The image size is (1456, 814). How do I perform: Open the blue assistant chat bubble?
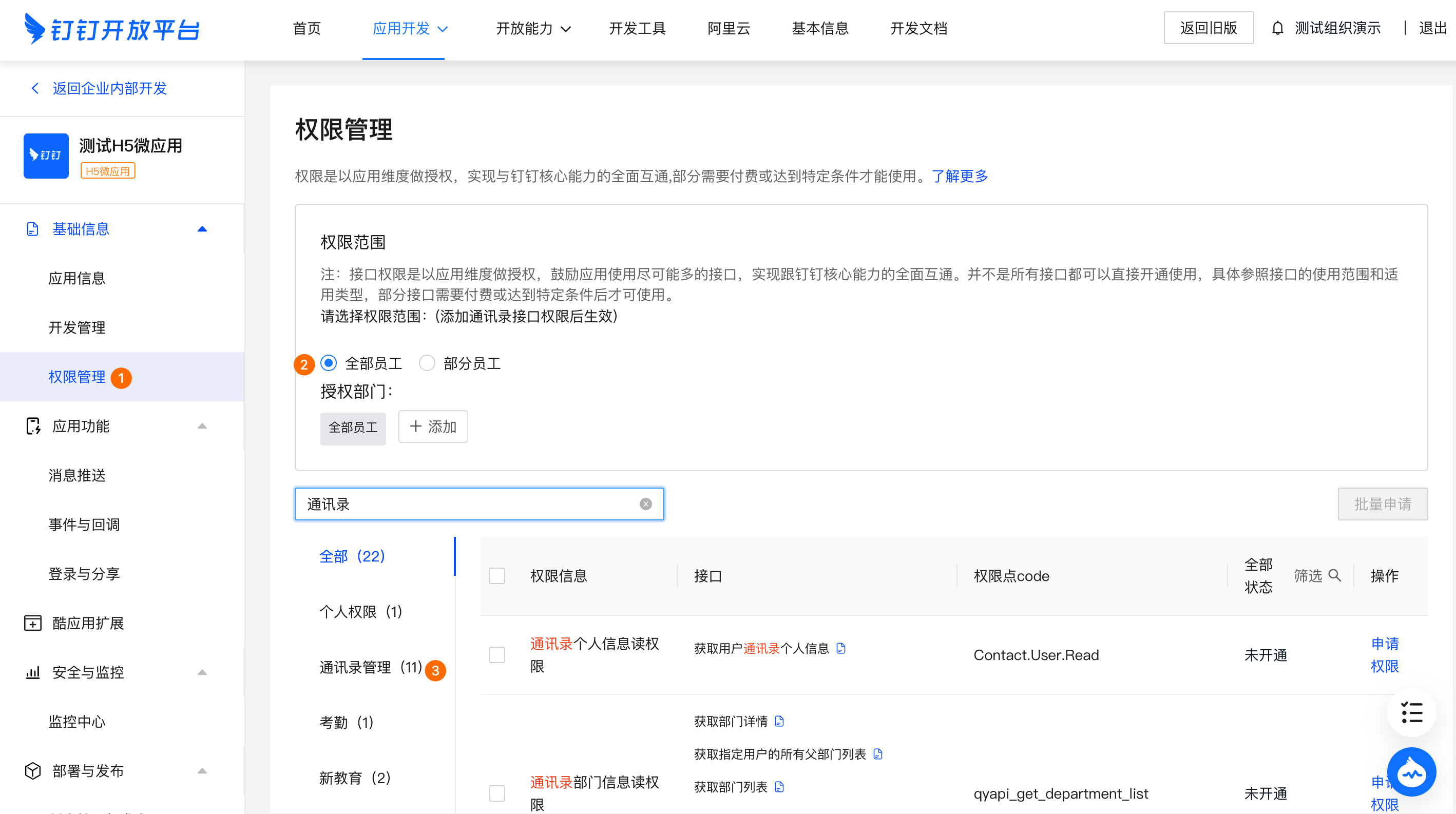click(x=1411, y=772)
